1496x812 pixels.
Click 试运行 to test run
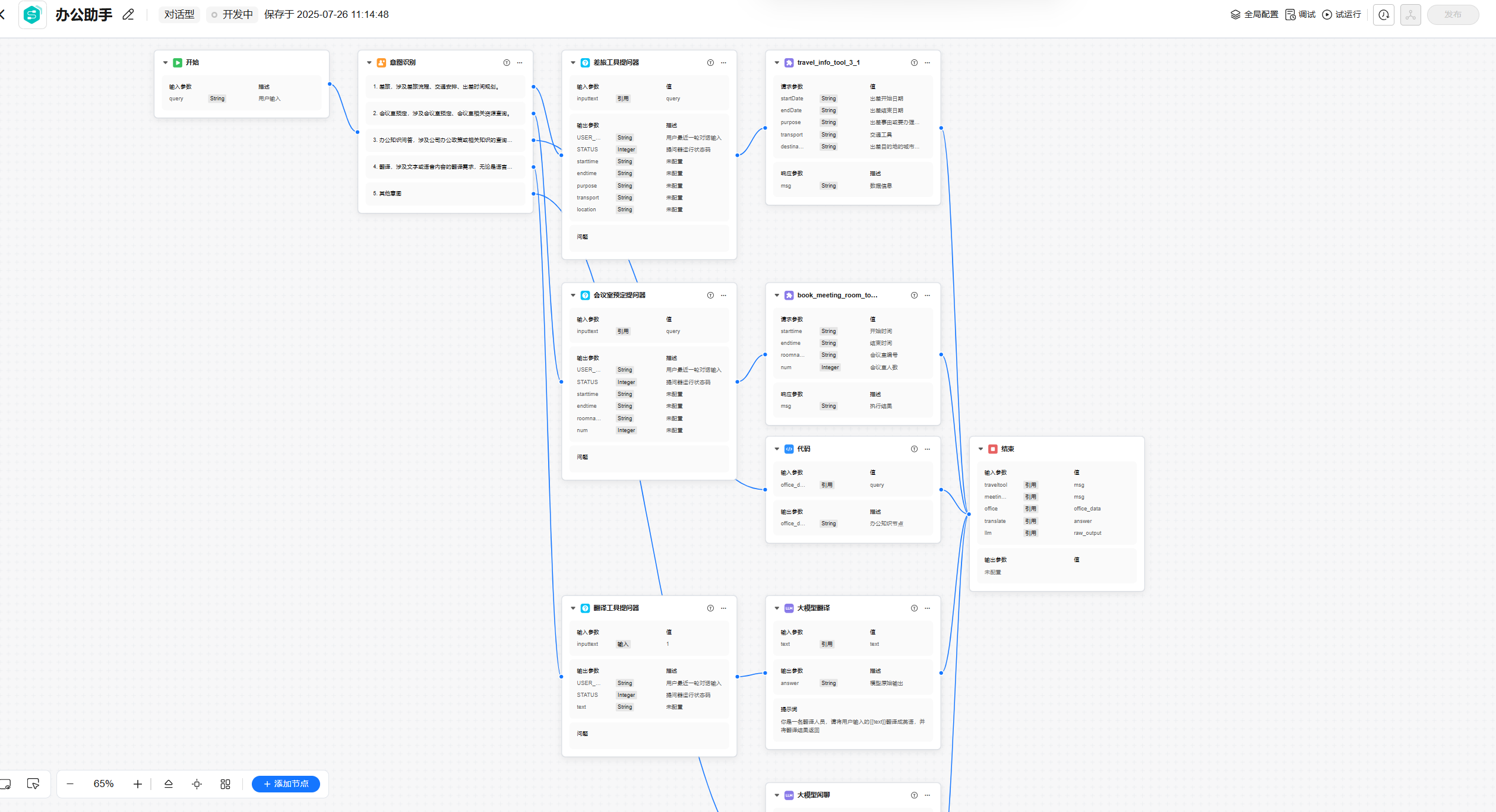click(1342, 14)
